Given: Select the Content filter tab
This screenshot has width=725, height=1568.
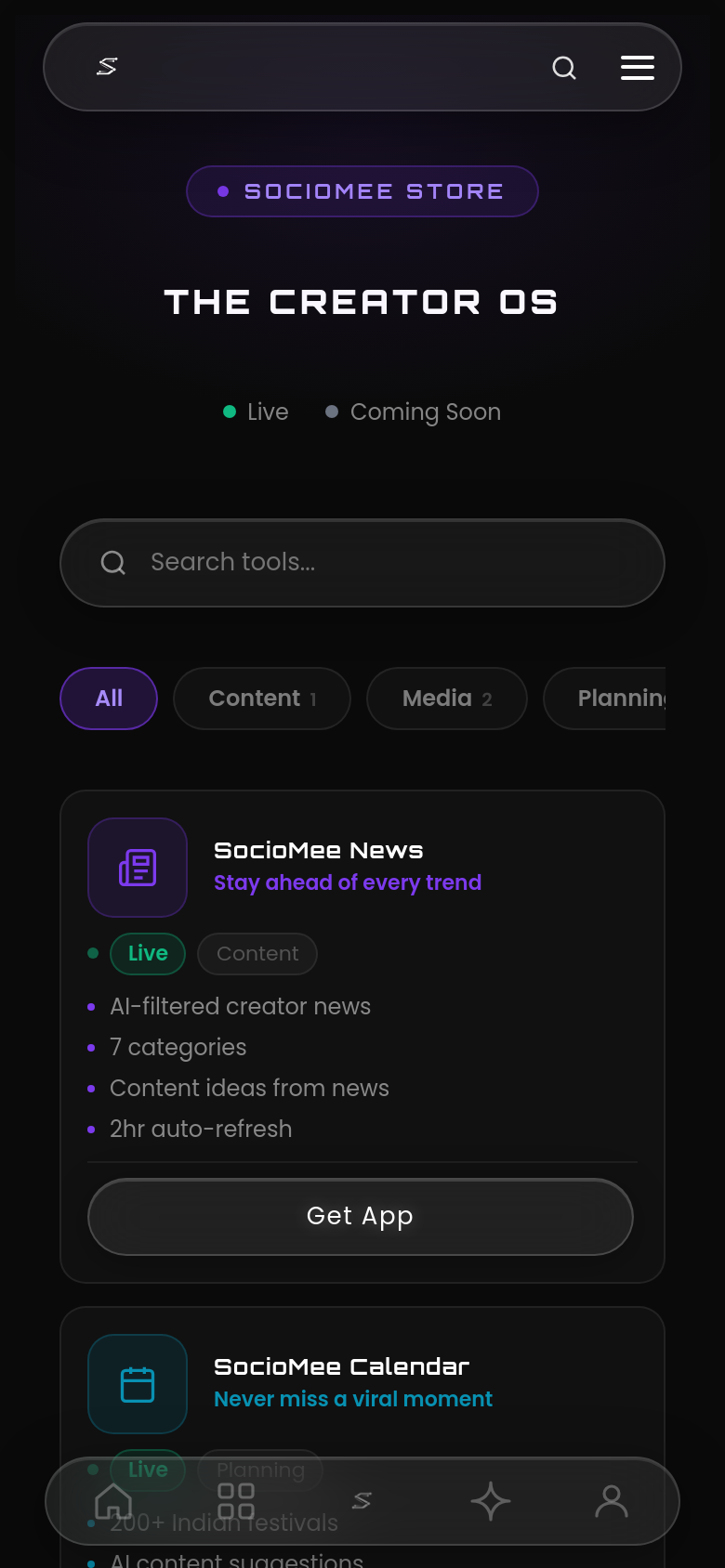Looking at the screenshot, I should click(x=262, y=699).
